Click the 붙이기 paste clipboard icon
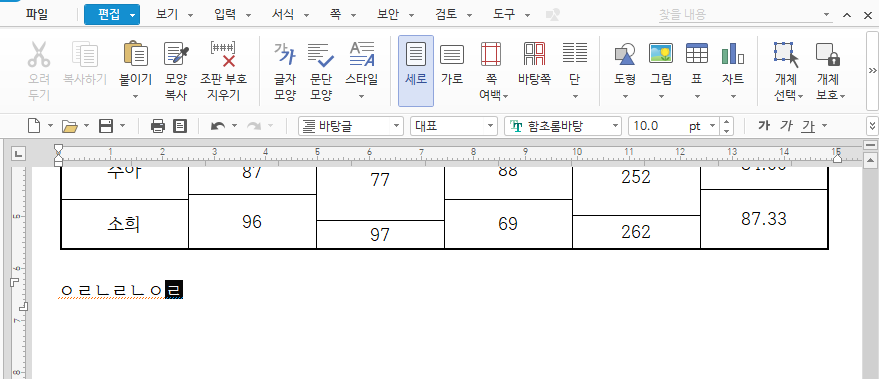 (x=136, y=55)
